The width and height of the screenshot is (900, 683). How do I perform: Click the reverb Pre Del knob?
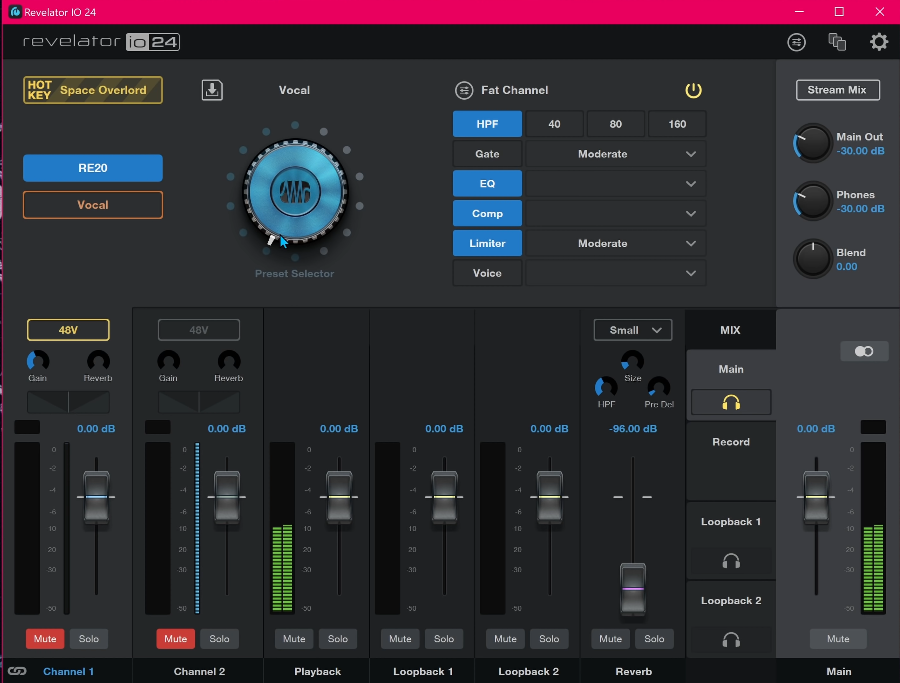coord(659,387)
